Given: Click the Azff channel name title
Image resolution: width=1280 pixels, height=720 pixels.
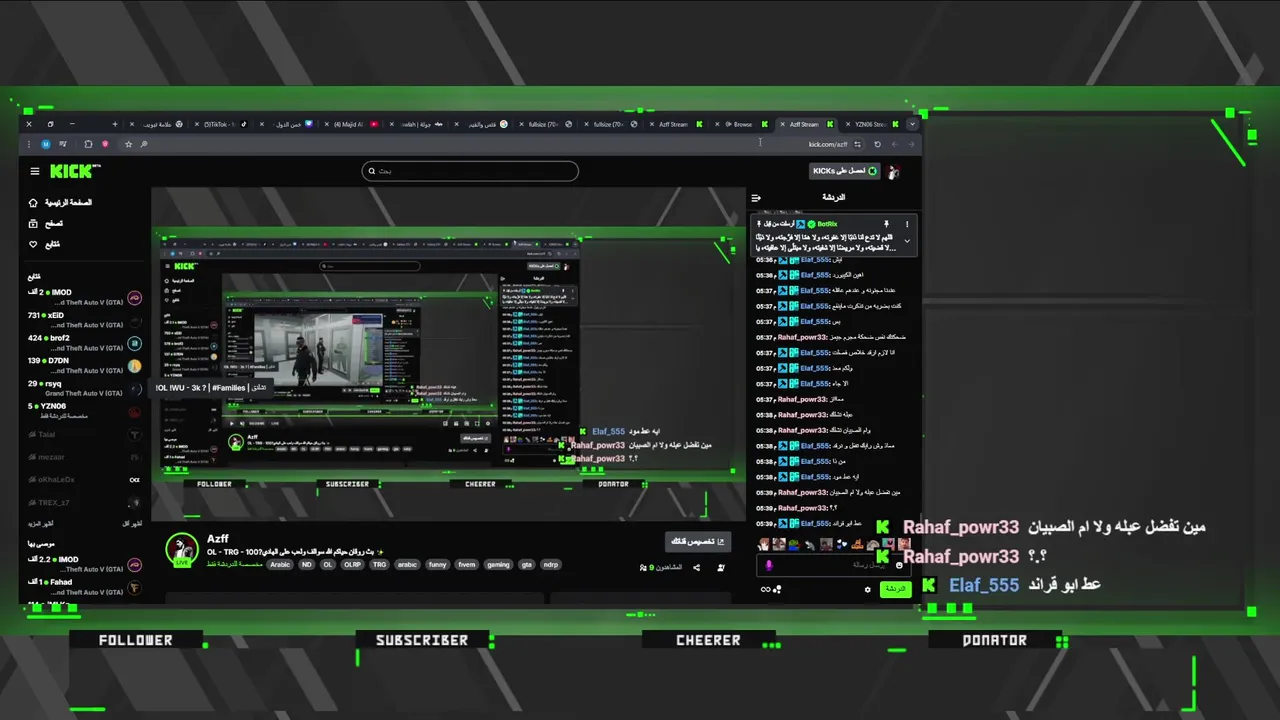Looking at the screenshot, I should point(217,539).
